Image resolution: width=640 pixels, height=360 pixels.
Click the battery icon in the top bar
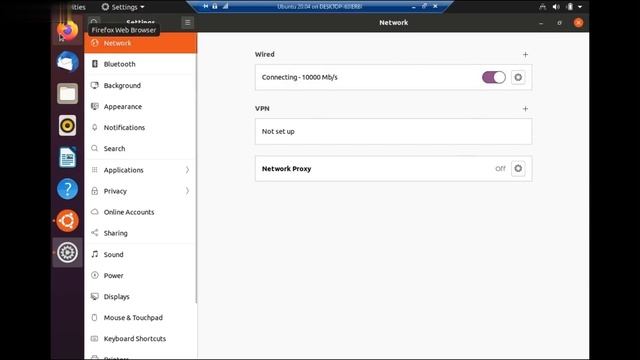click(570, 7)
